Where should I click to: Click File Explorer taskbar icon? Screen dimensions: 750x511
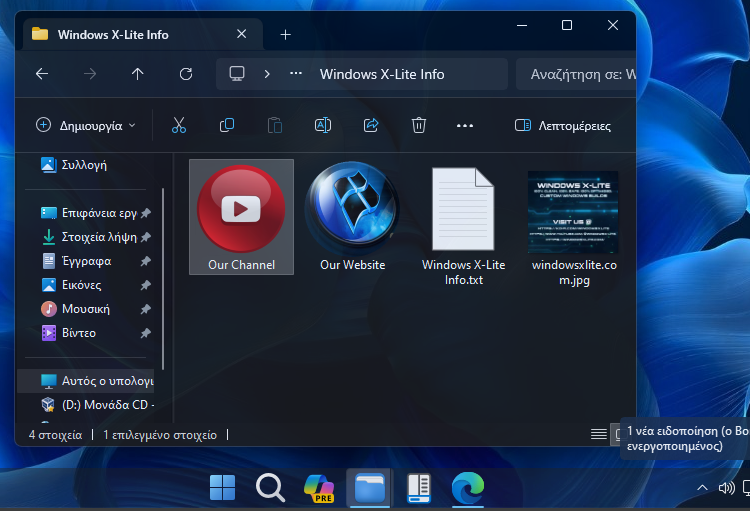pyautogui.click(x=369, y=488)
